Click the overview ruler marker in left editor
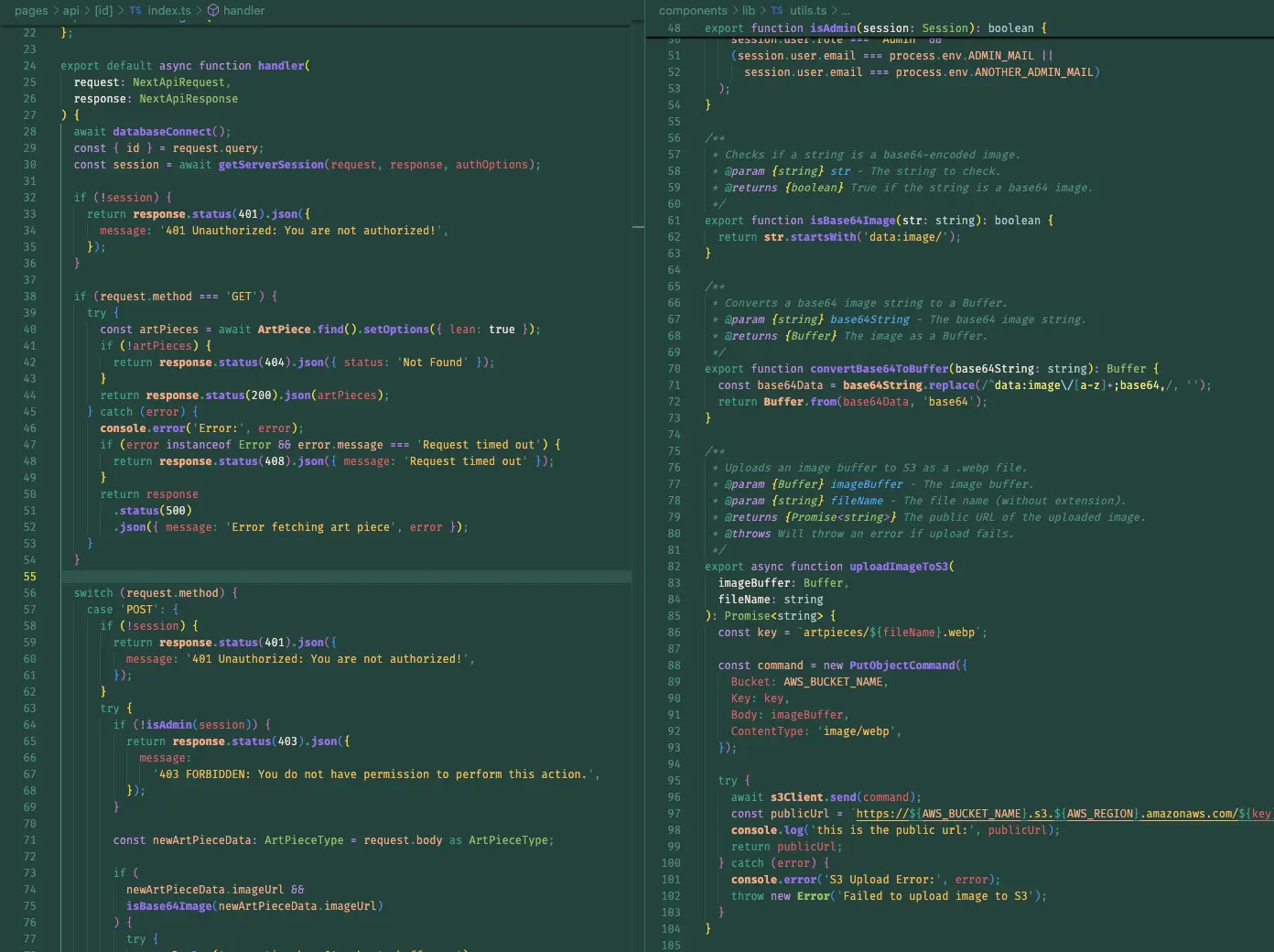 (638, 226)
